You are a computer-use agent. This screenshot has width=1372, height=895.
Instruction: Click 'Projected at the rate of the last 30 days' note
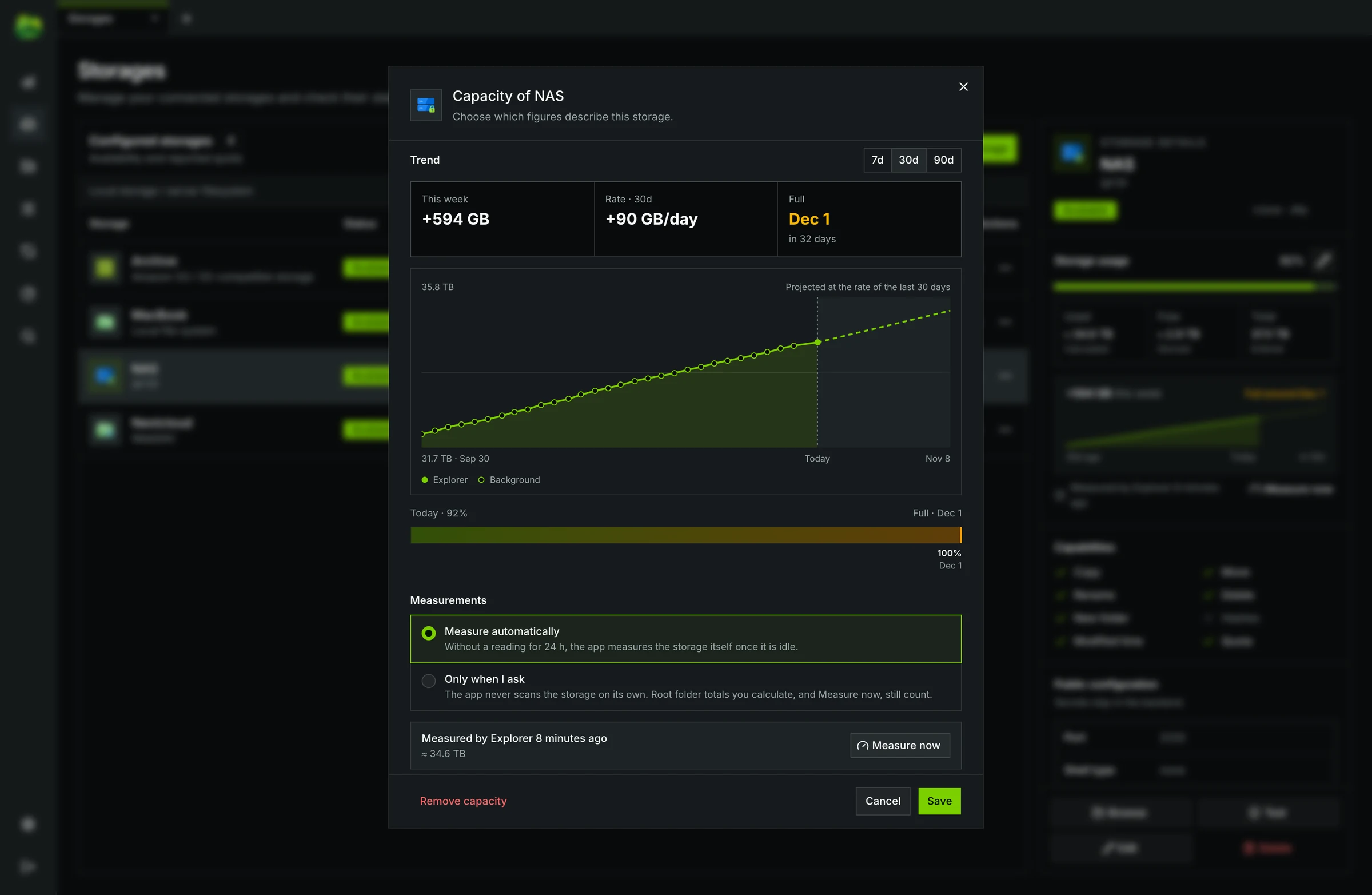[867, 287]
